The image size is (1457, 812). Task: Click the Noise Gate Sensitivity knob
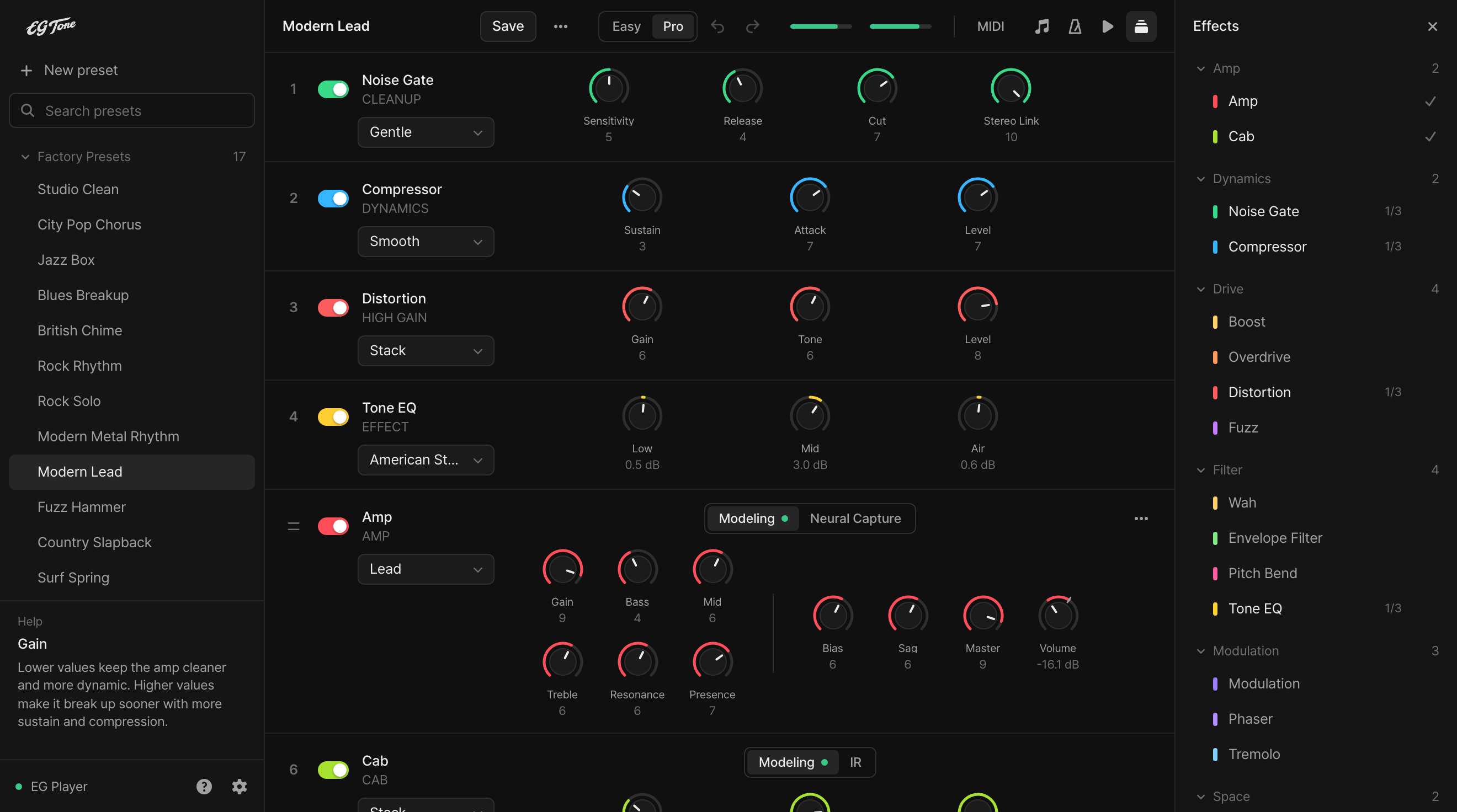click(x=609, y=88)
